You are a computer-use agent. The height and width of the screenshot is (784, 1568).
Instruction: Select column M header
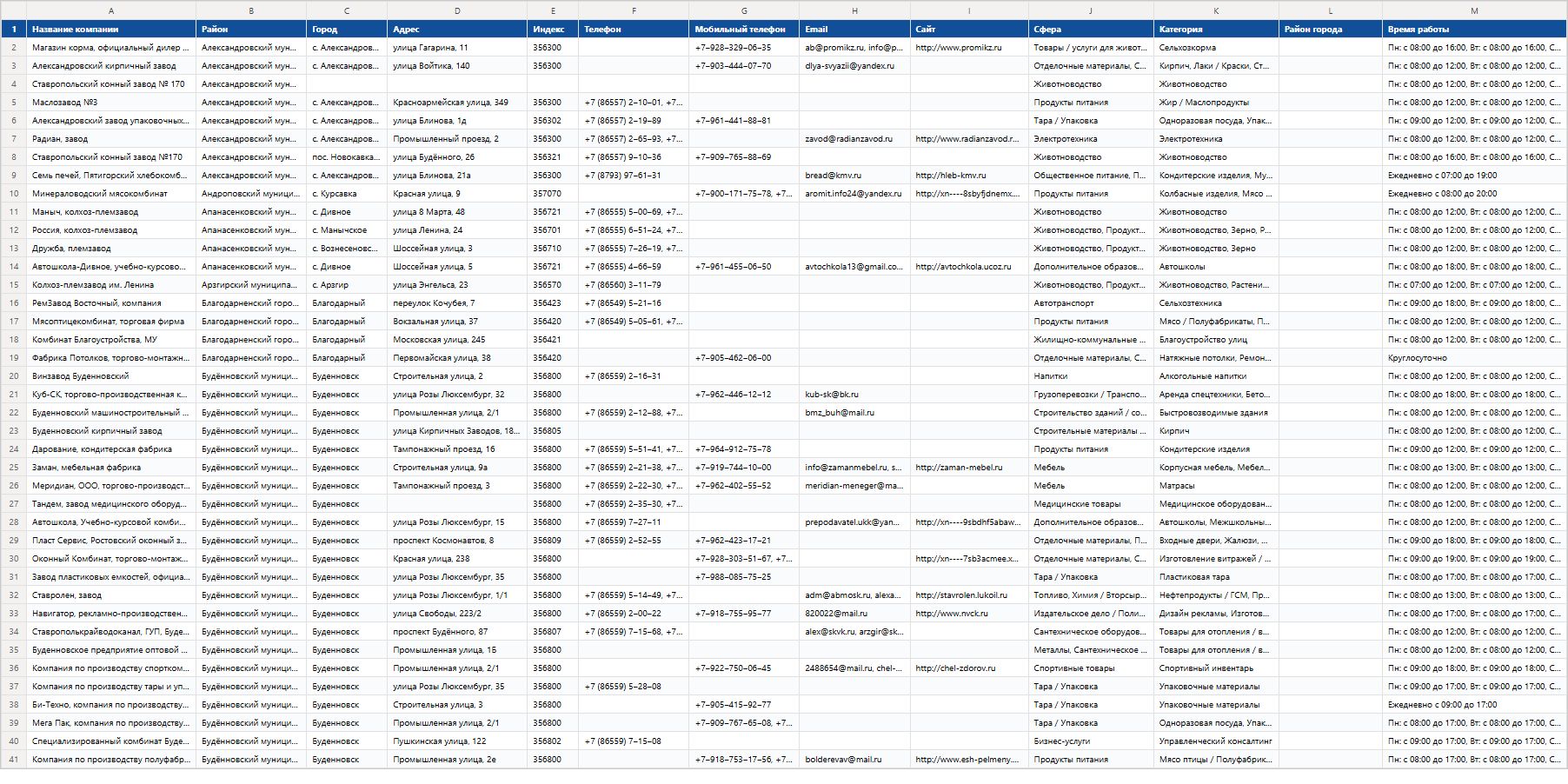(x=1474, y=10)
